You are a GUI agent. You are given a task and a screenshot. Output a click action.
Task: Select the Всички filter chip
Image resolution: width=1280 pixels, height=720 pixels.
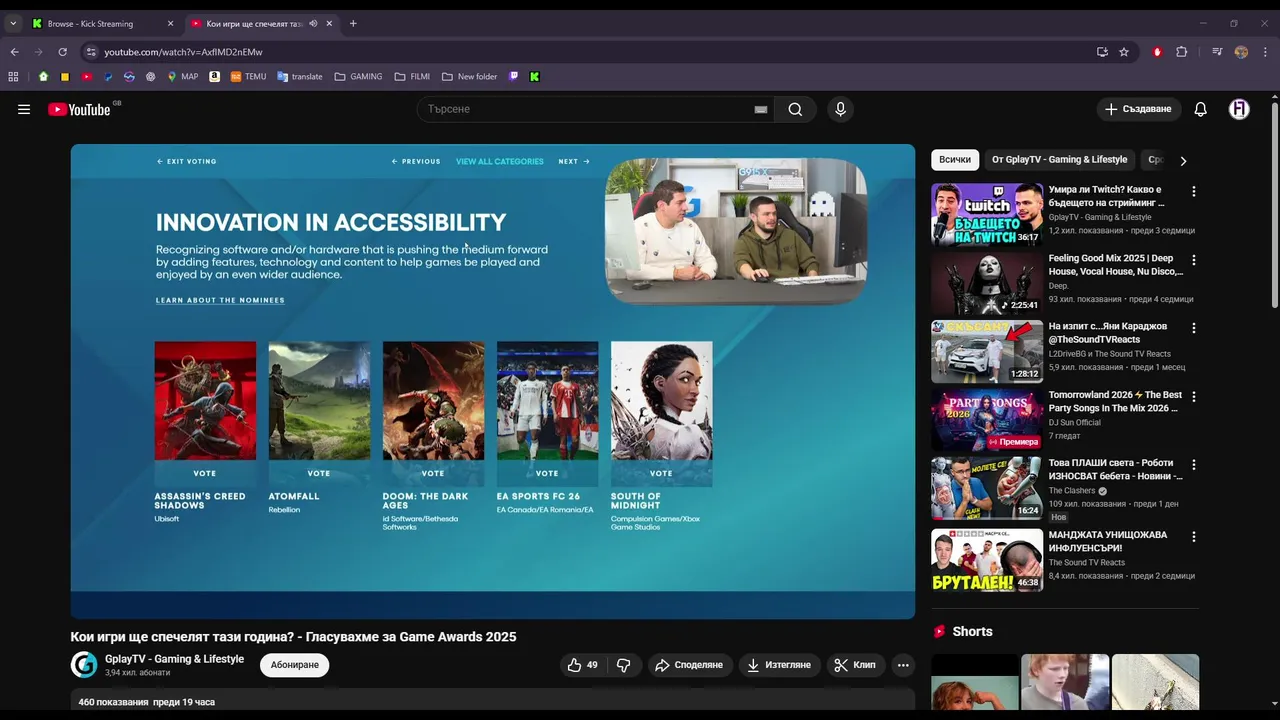pyautogui.click(x=955, y=160)
